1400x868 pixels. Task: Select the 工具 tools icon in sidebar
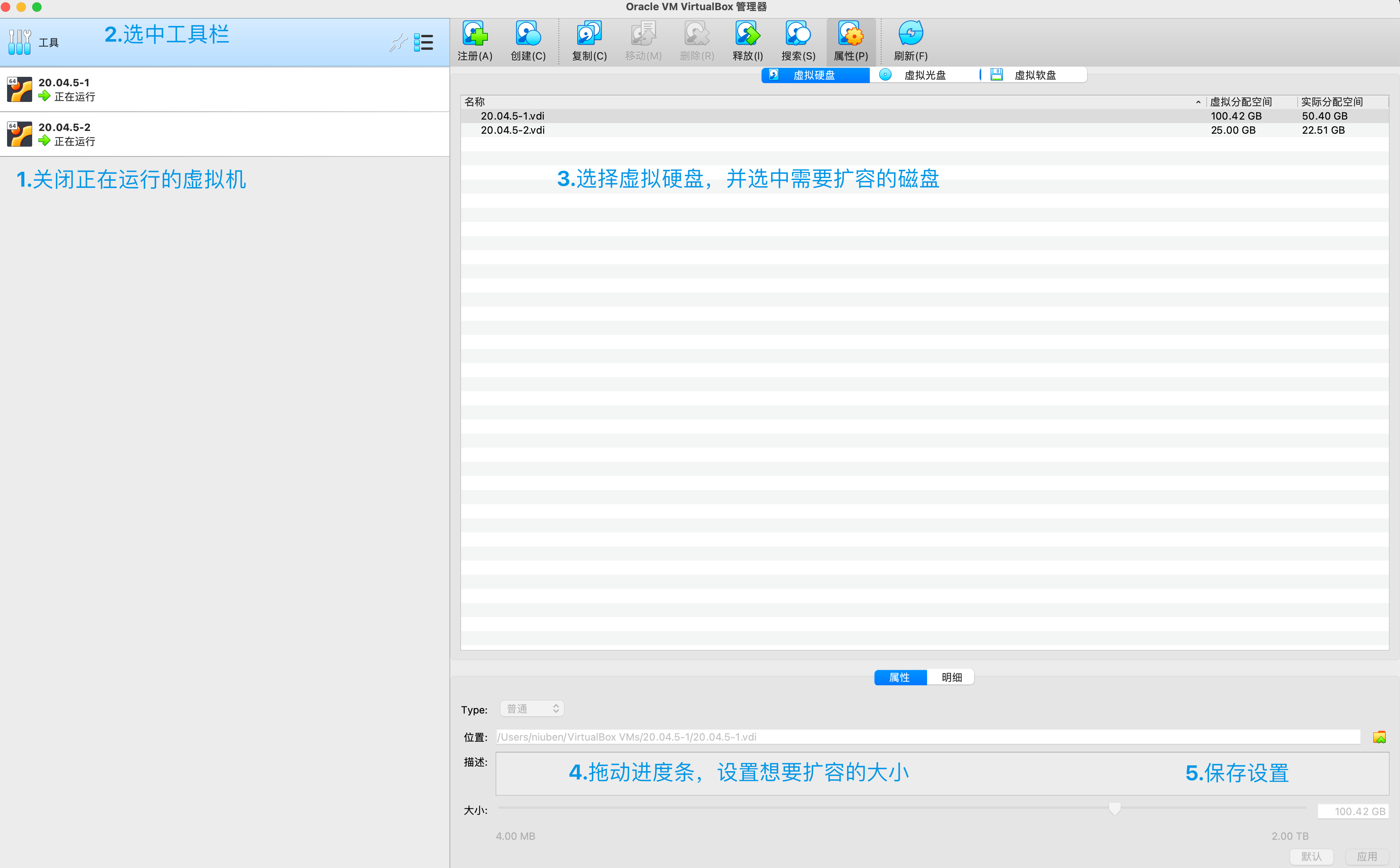[20, 42]
